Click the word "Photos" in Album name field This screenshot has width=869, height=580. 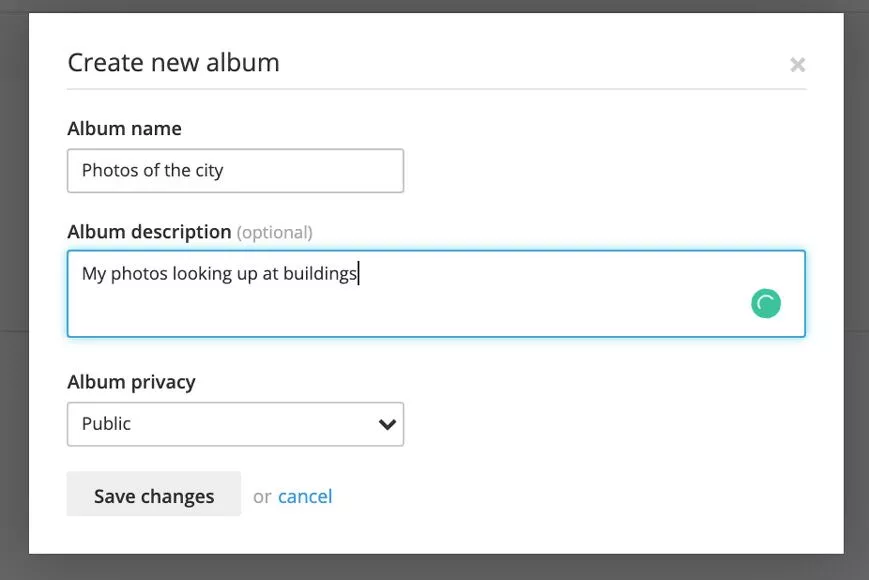pos(110,171)
